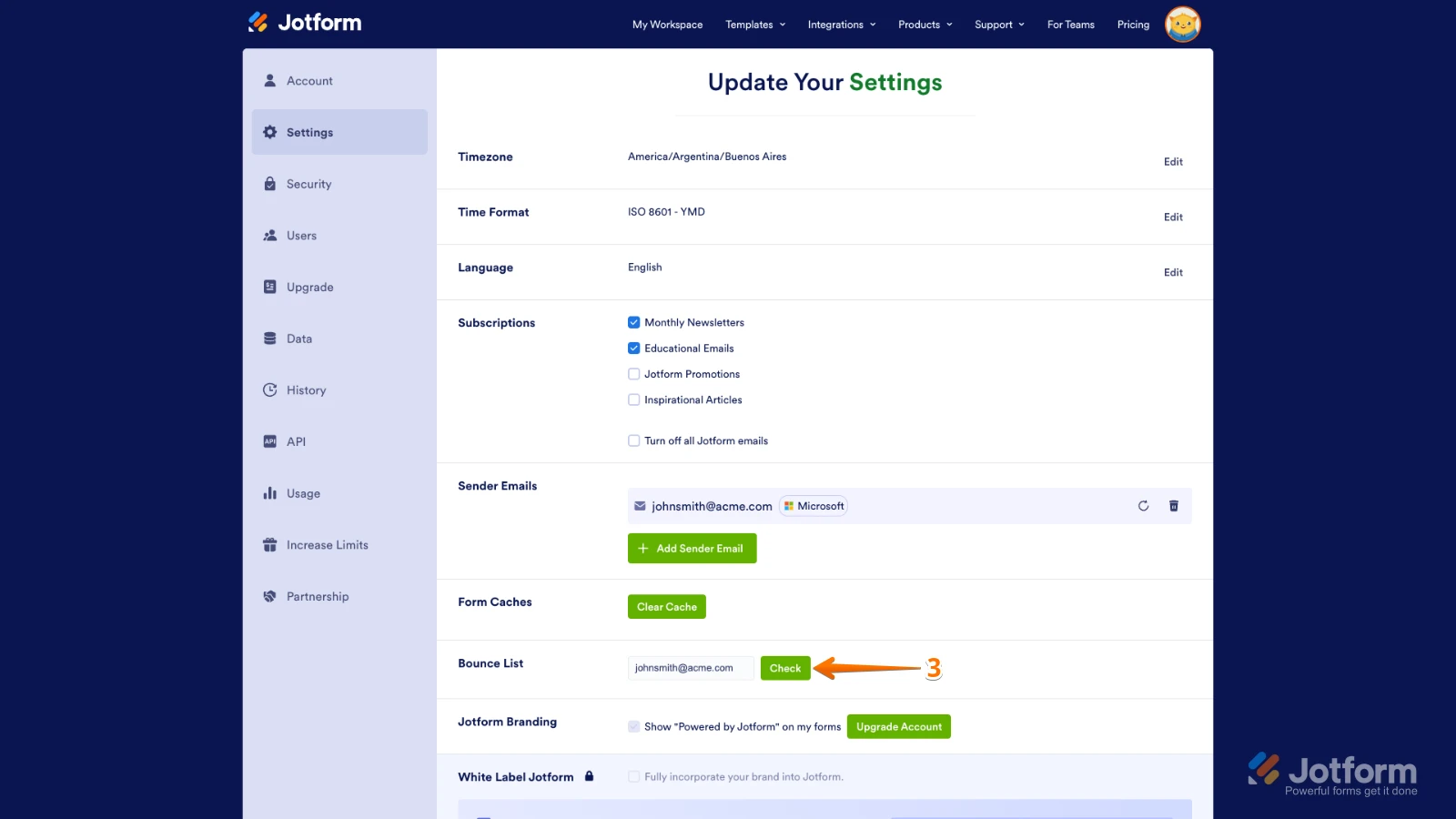Refresh the johnsmith@acme.com sender email
The image size is (1456, 819).
pyautogui.click(x=1143, y=506)
